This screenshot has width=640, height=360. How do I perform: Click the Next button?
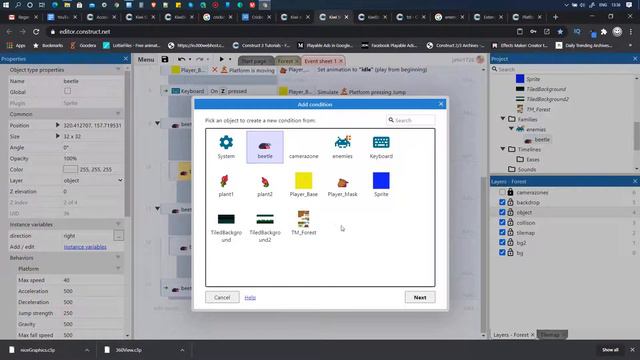(x=420, y=297)
